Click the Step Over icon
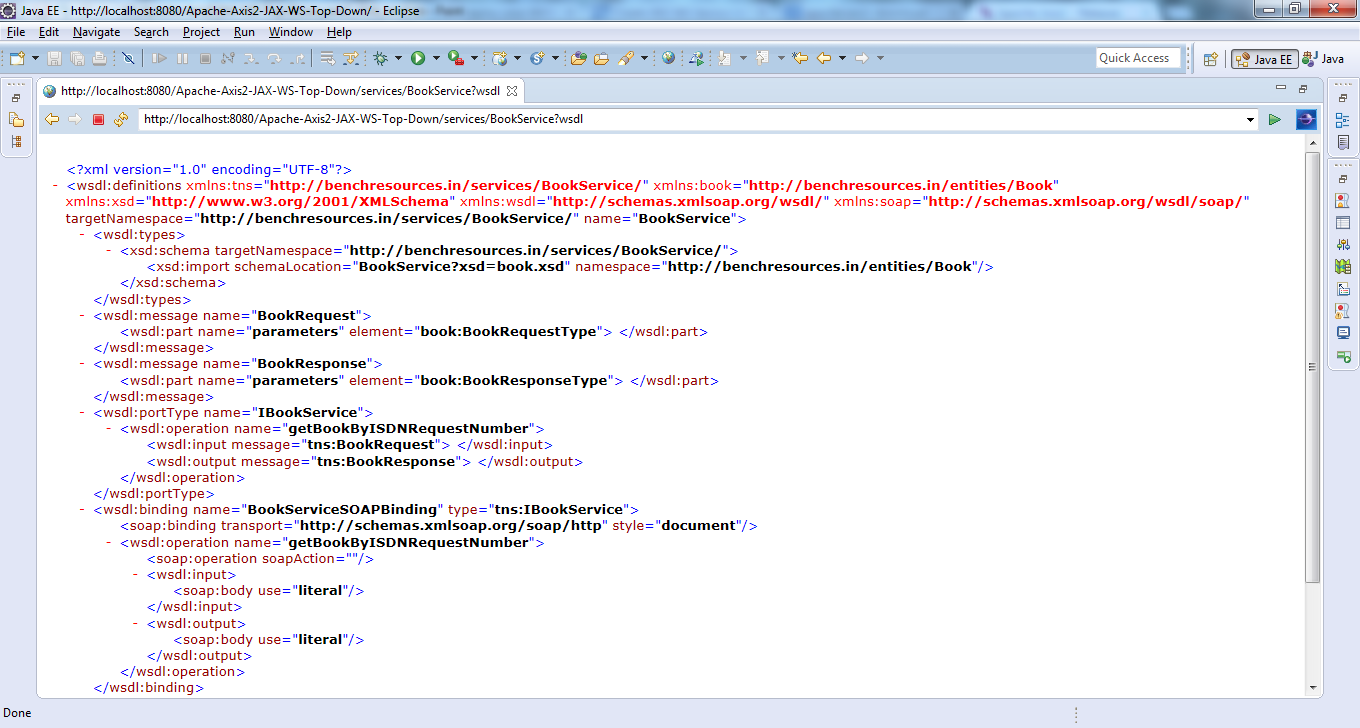Screen dimensions: 1360x728 pos(274,58)
